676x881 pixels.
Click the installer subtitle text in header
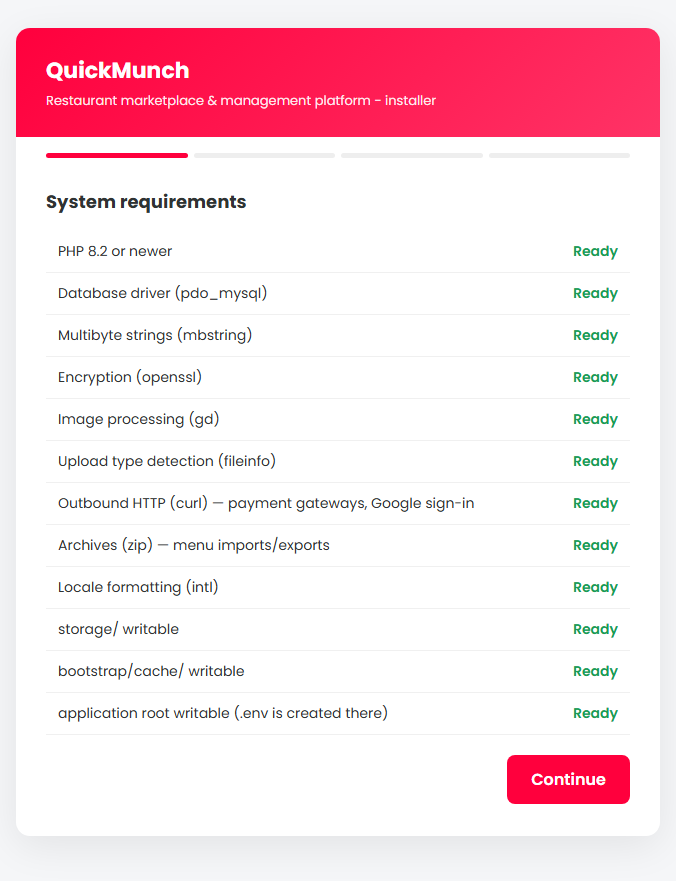coord(241,101)
